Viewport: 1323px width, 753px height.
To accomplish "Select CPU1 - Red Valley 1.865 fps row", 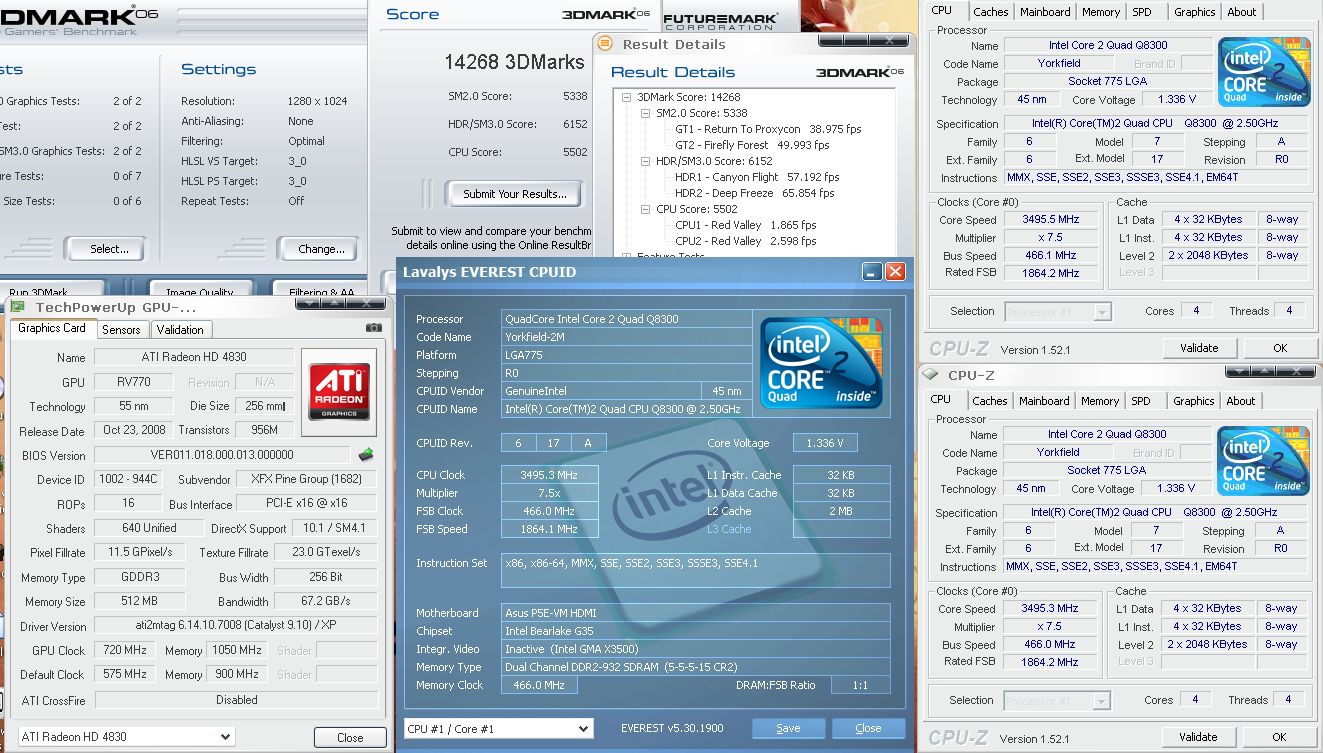I will [x=745, y=225].
